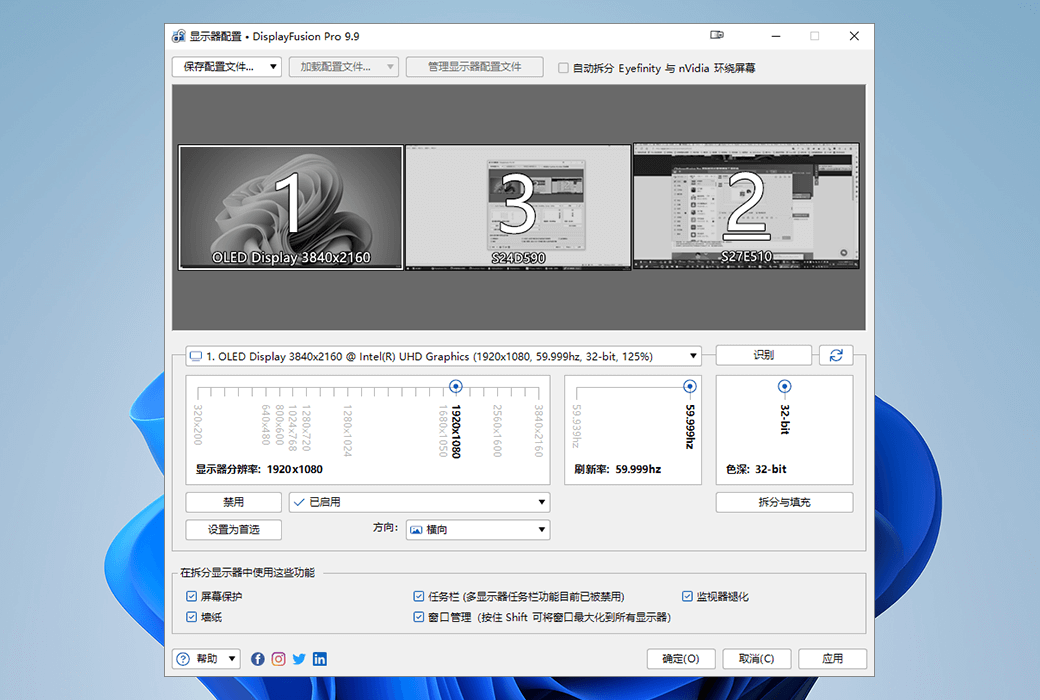
Task: Click the 拆分与填充 button
Action: click(784, 502)
